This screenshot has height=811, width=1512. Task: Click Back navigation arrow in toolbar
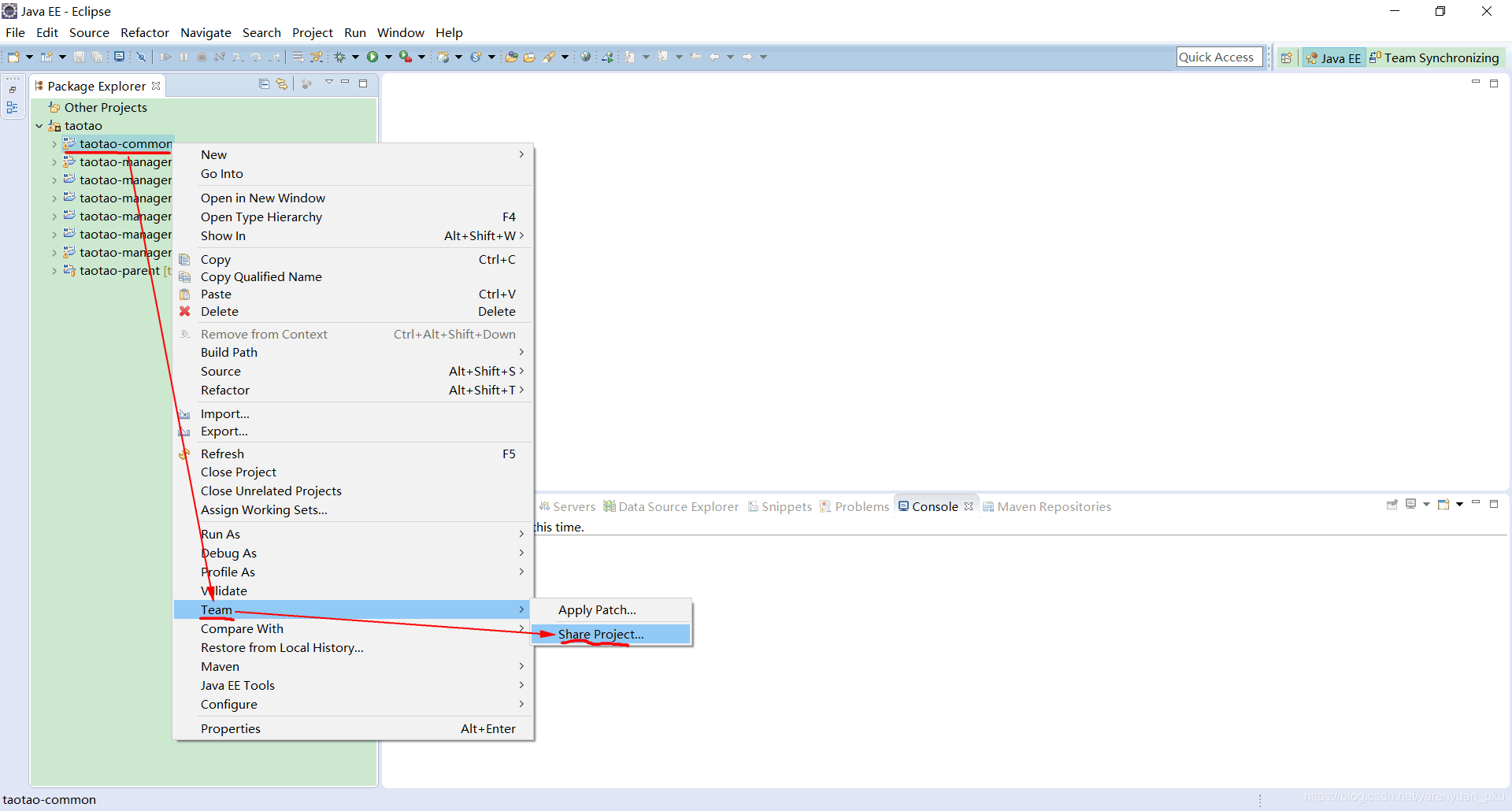[714, 57]
